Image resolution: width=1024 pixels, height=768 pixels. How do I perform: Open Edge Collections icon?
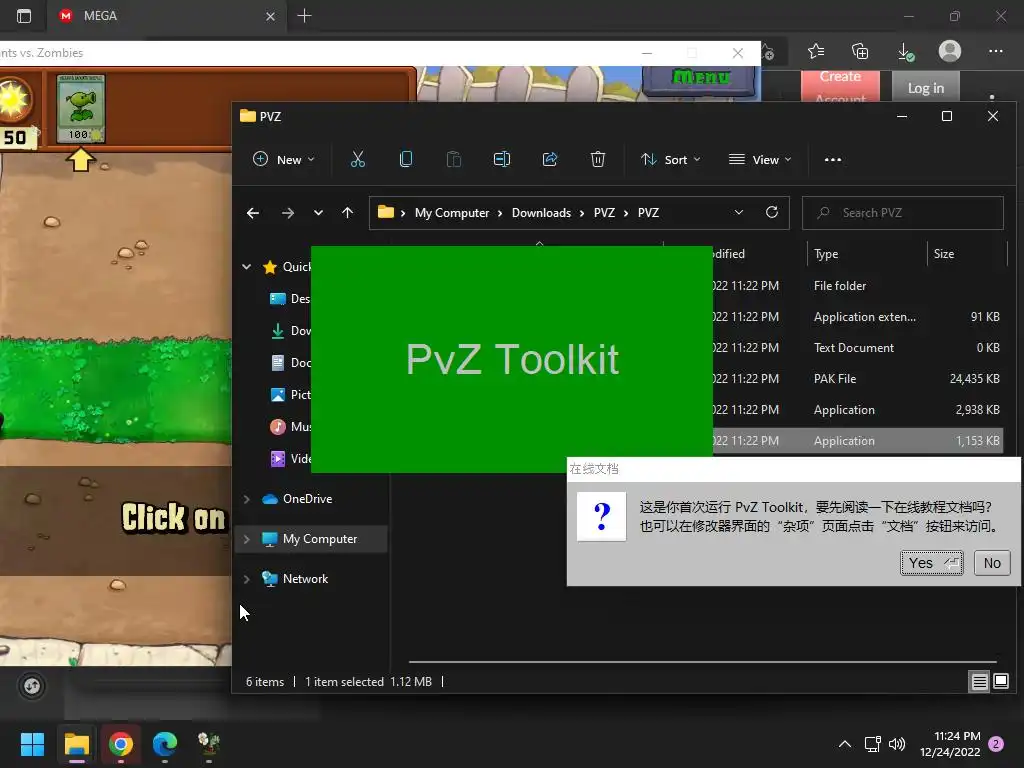860,51
